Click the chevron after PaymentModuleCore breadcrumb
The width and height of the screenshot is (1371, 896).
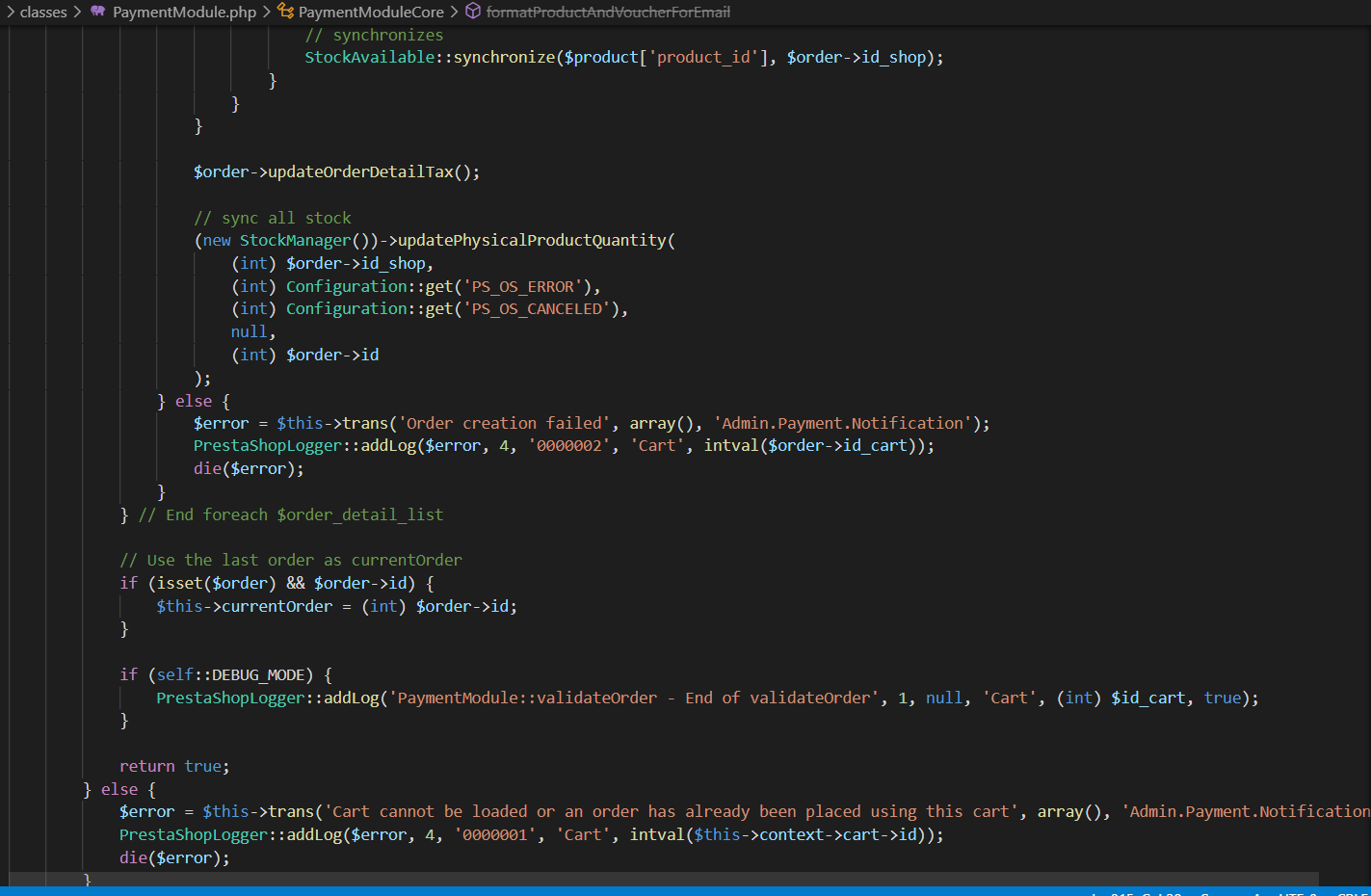454,12
